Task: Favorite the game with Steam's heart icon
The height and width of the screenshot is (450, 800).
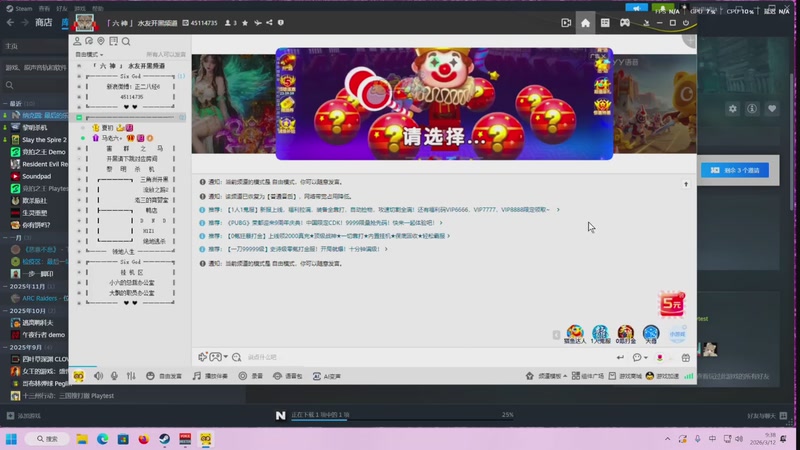Action: coord(772,109)
